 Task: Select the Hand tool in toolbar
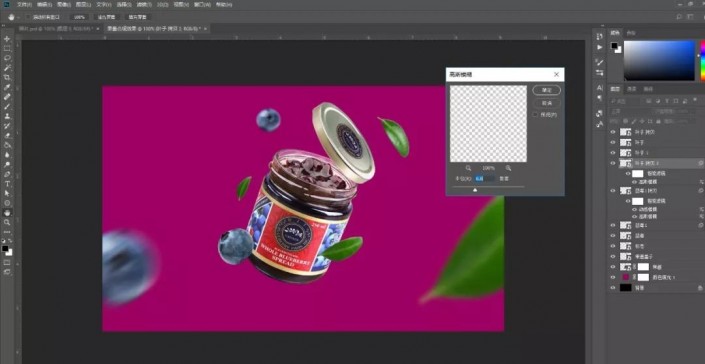click(x=7, y=213)
